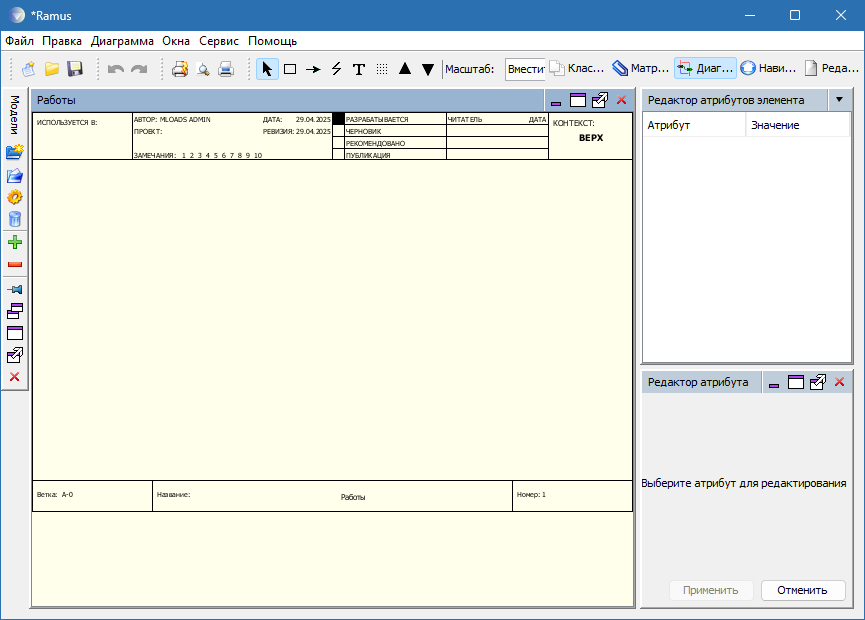Minimize the Ramus application window
Screen dimensions: 865x620
(750, 15)
